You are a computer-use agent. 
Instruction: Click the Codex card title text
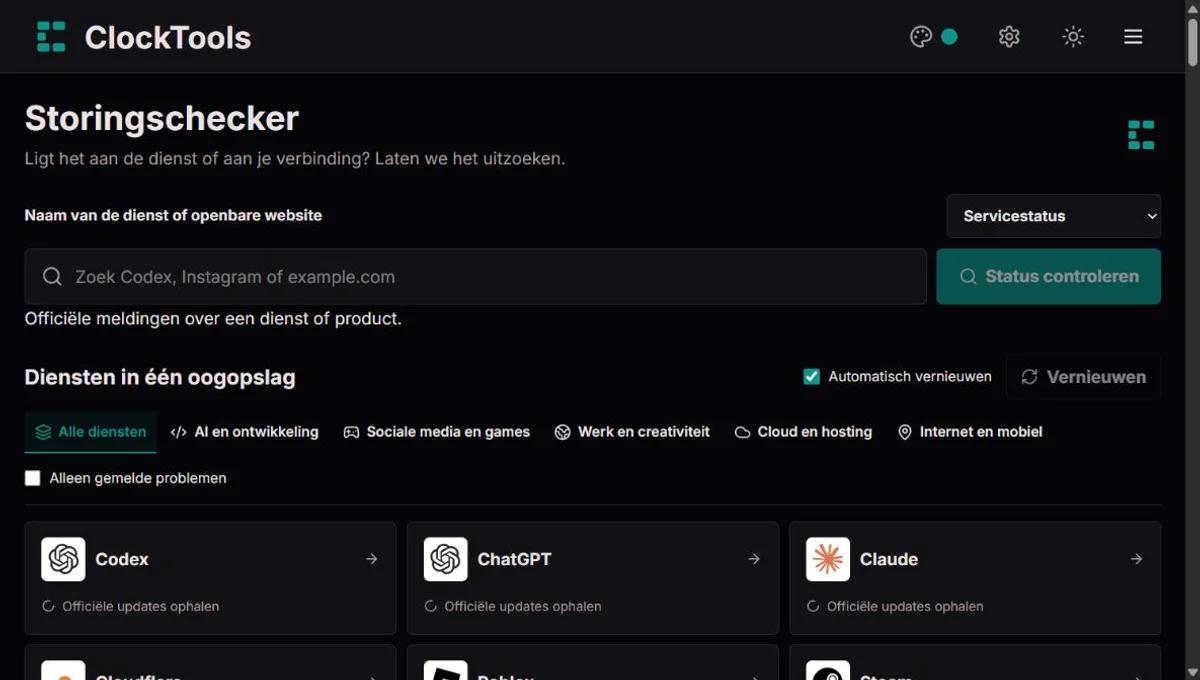pos(122,560)
